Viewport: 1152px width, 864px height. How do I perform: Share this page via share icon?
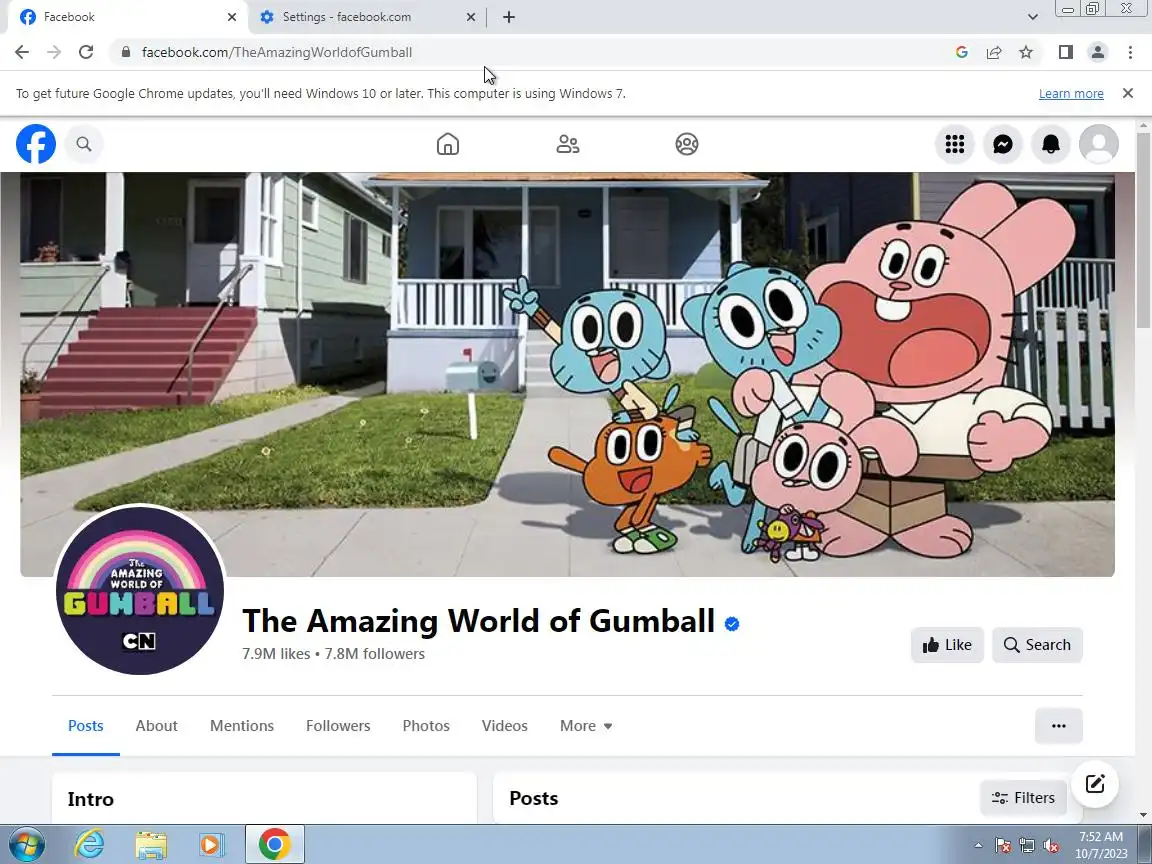994,52
